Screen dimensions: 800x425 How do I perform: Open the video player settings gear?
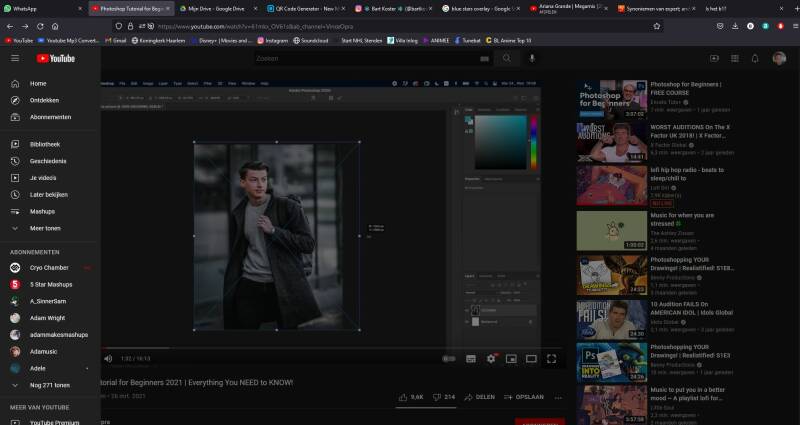coord(490,358)
